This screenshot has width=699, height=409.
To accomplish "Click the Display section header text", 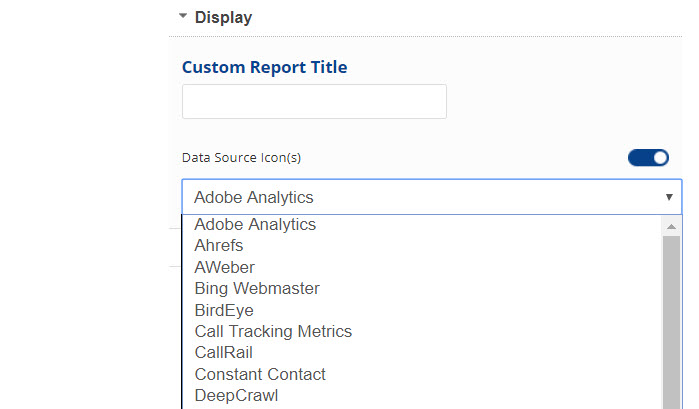I will 223,17.
